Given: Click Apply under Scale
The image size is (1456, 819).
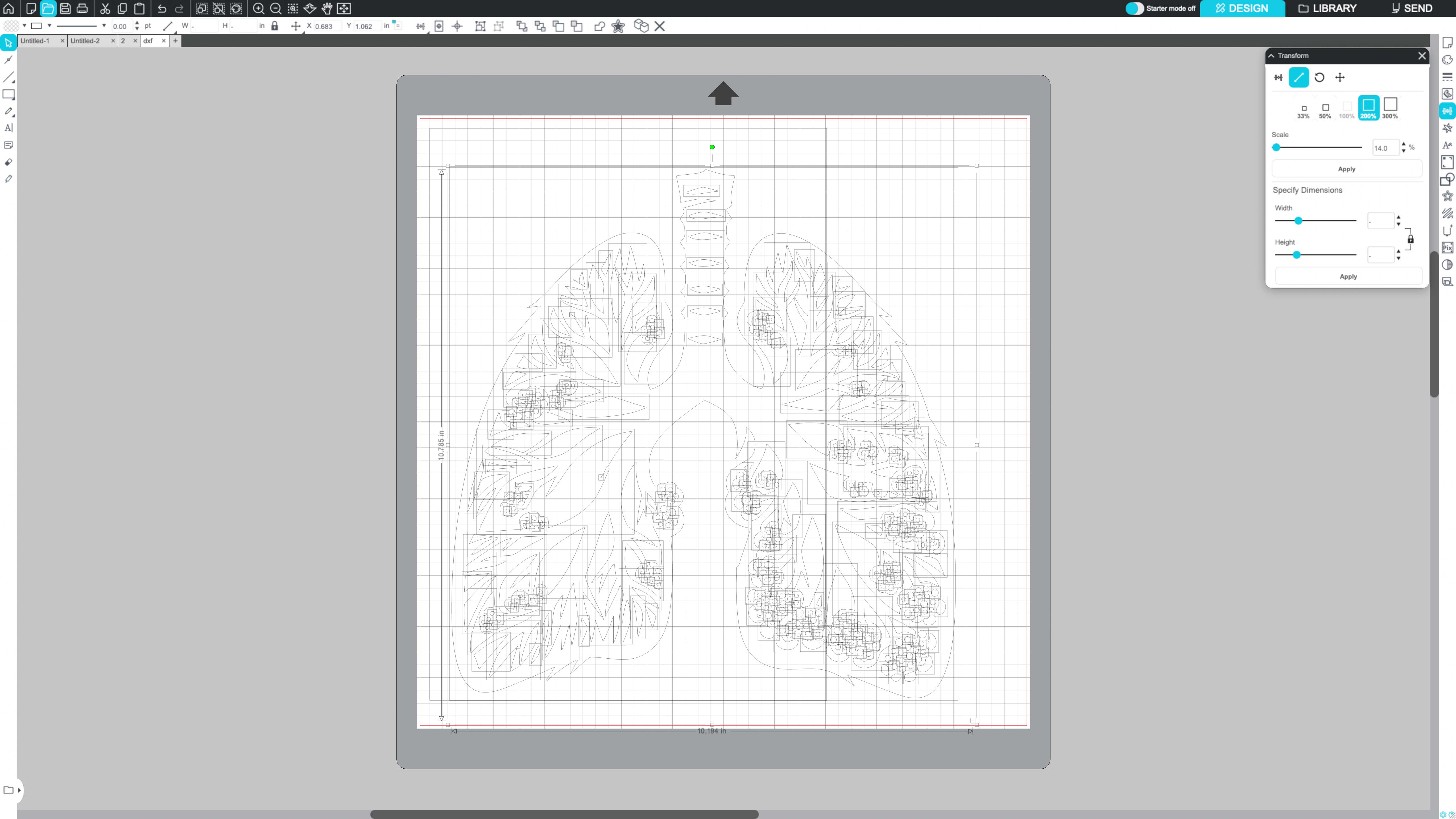Looking at the screenshot, I should [1346, 169].
